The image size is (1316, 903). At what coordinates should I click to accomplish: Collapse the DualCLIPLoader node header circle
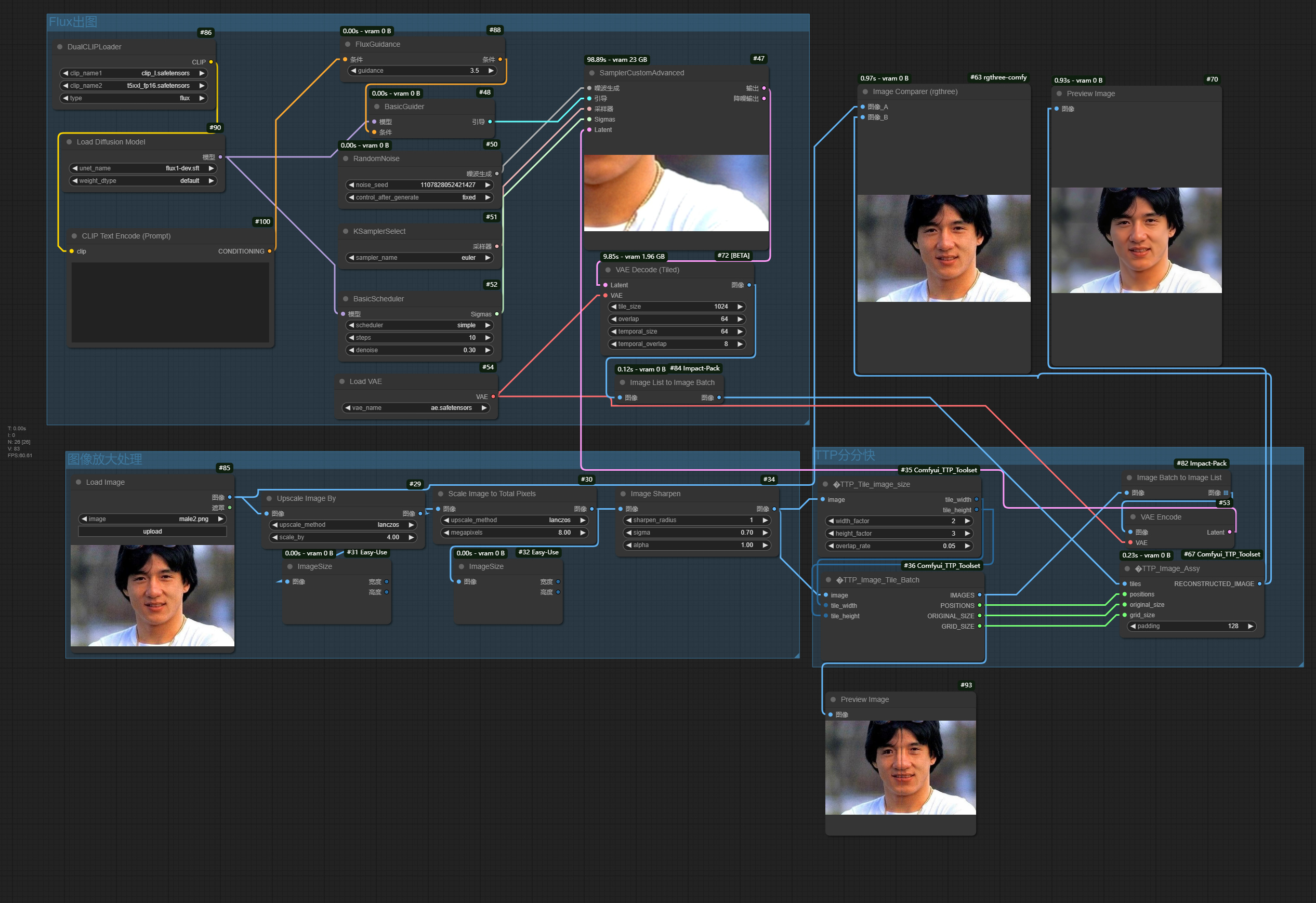[x=59, y=46]
